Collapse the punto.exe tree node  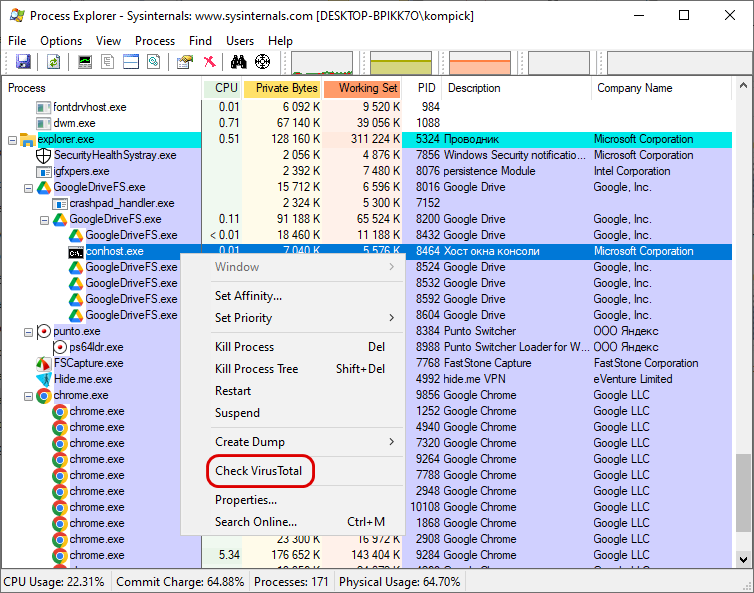point(28,332)
